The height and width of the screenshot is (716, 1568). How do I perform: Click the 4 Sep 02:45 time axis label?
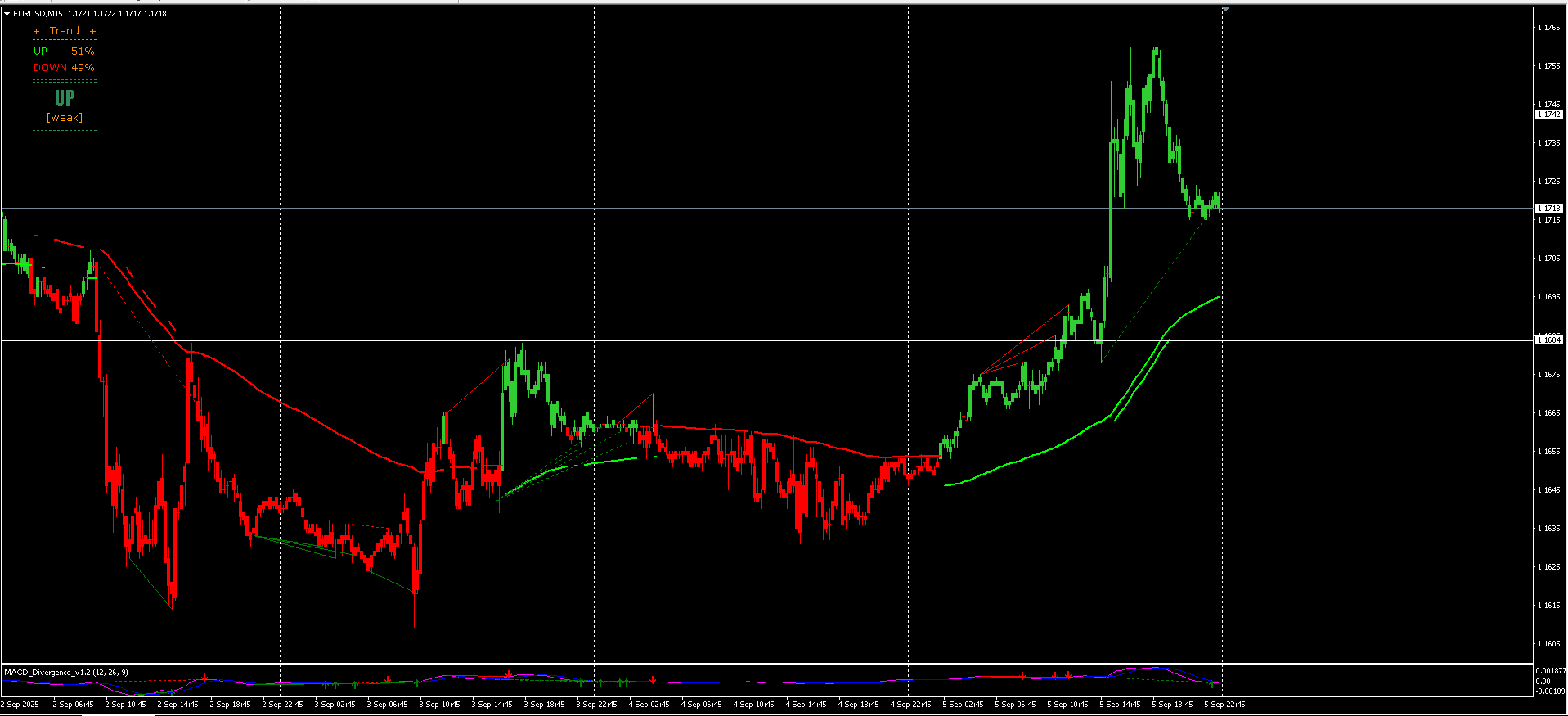click(x=649, y=705)
